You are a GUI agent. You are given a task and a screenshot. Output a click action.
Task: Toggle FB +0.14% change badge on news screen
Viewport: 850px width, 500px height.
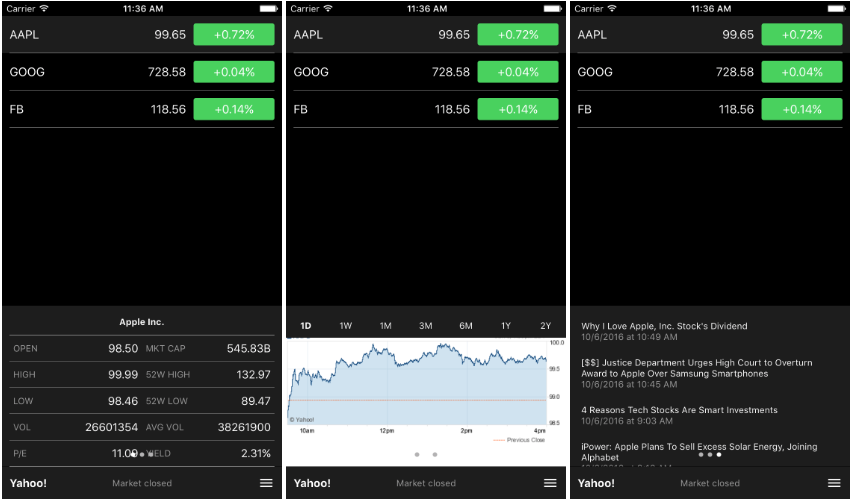coord(802,109)
